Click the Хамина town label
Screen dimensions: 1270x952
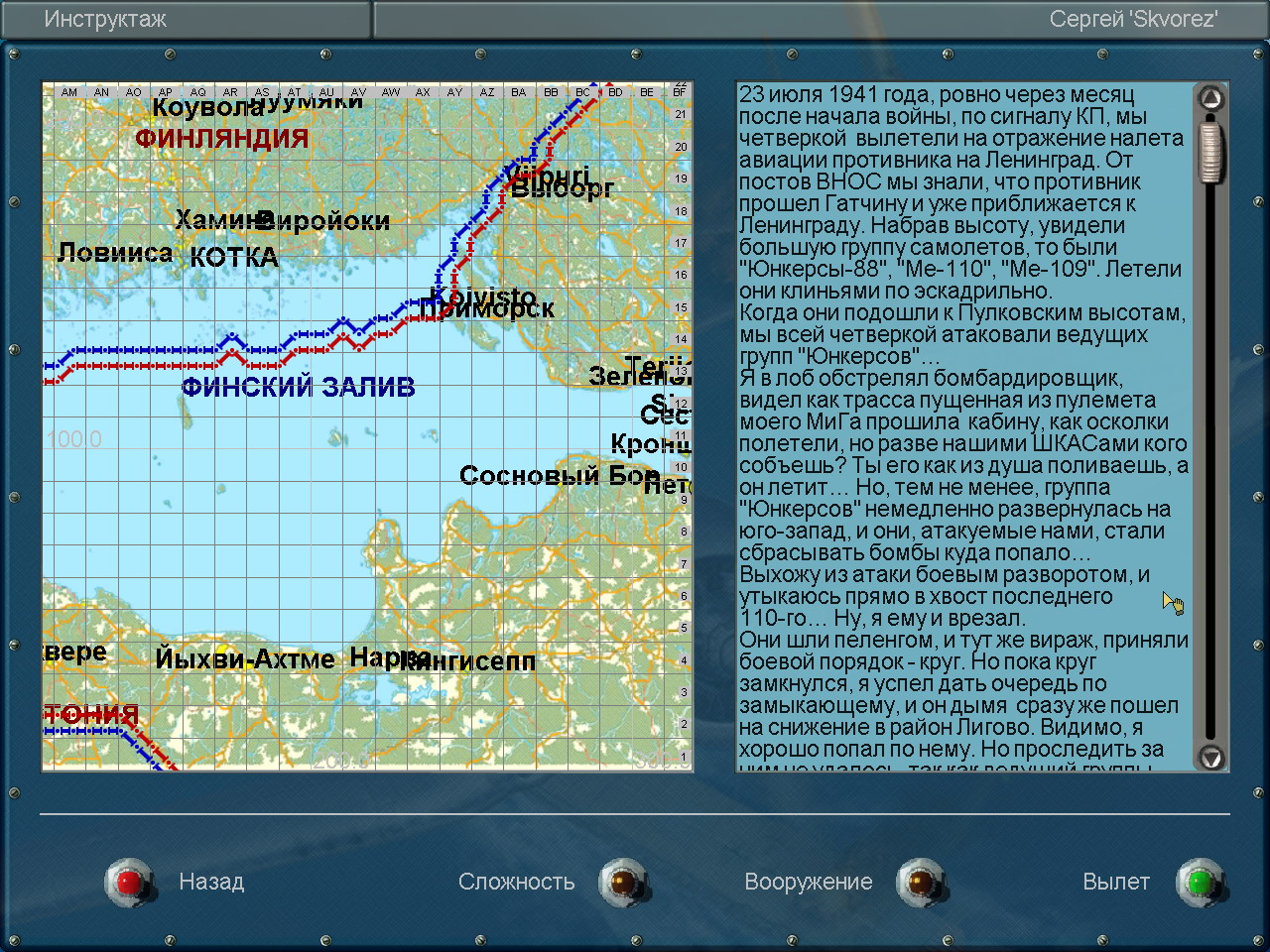224,219
